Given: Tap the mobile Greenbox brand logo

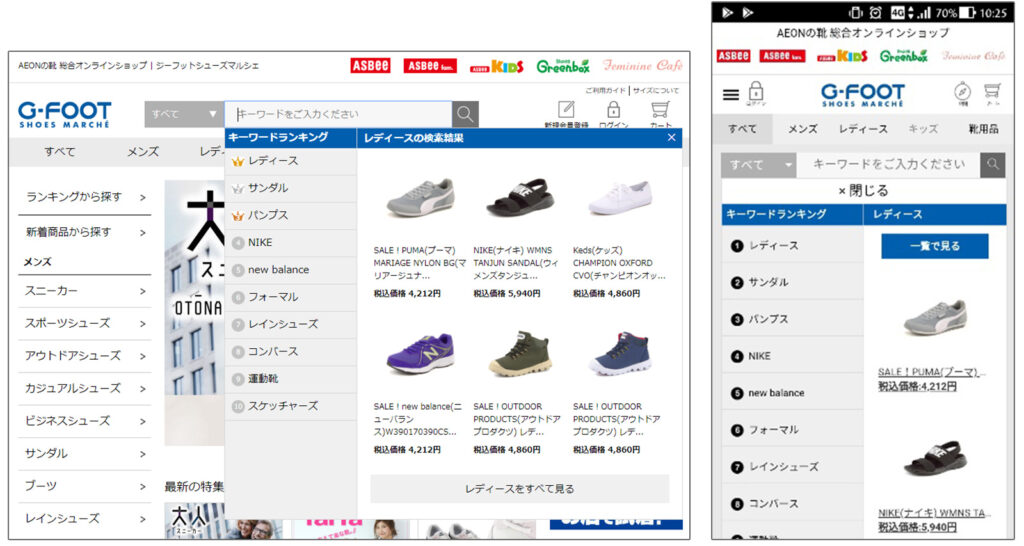Looking at the screenshot, I should click(x=904, y=56).
